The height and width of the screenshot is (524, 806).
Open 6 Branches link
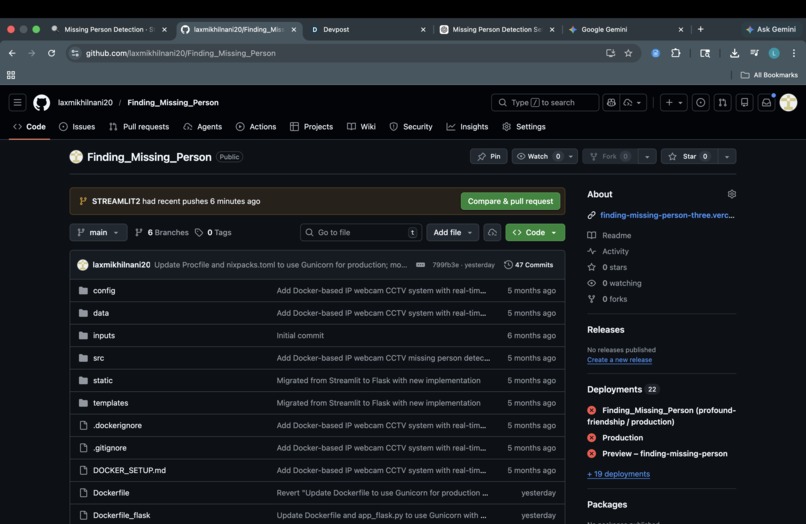point(162,232)
